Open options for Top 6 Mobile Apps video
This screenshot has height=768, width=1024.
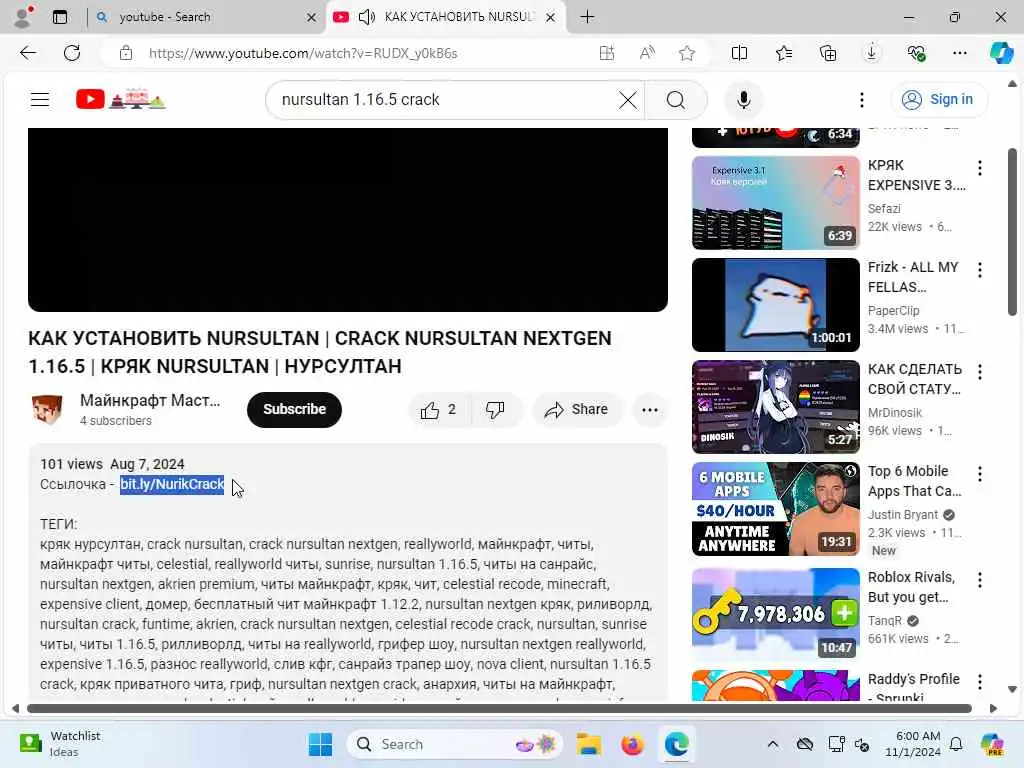coord(980,474)
